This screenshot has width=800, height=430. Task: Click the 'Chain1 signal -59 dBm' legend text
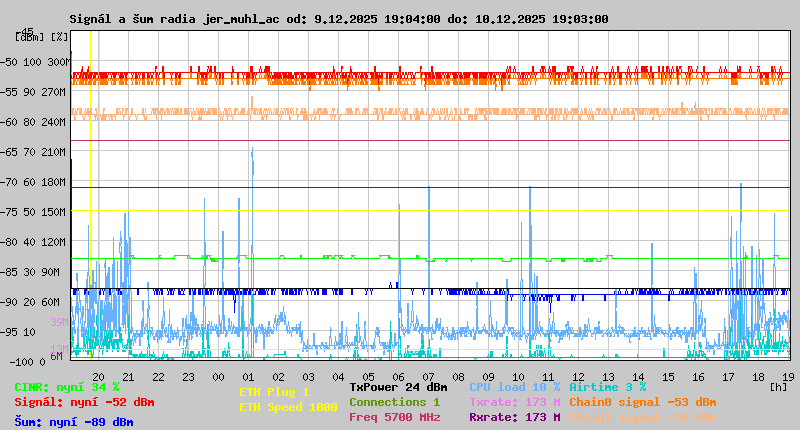tap(643, 417)
